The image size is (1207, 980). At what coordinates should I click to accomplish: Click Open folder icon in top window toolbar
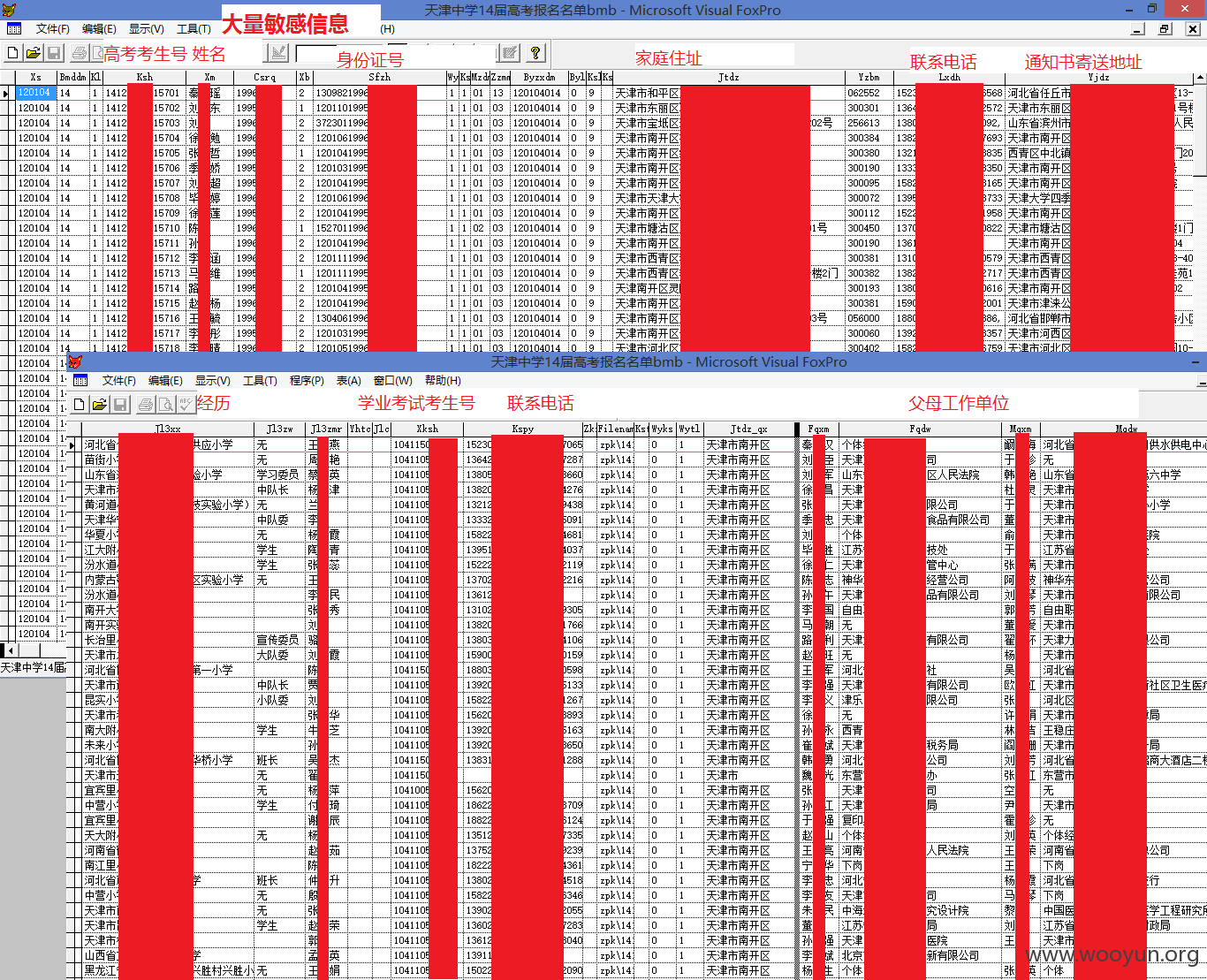pyautogui.click(x=34, y=54)
